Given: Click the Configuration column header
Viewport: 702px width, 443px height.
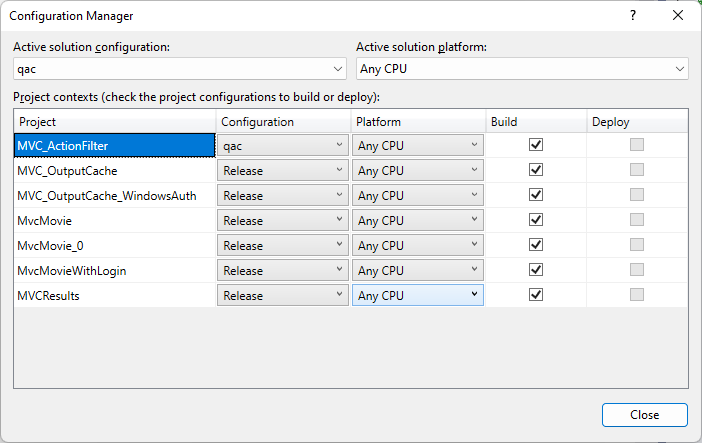Looking at the screenshot, I should point(282,122).
